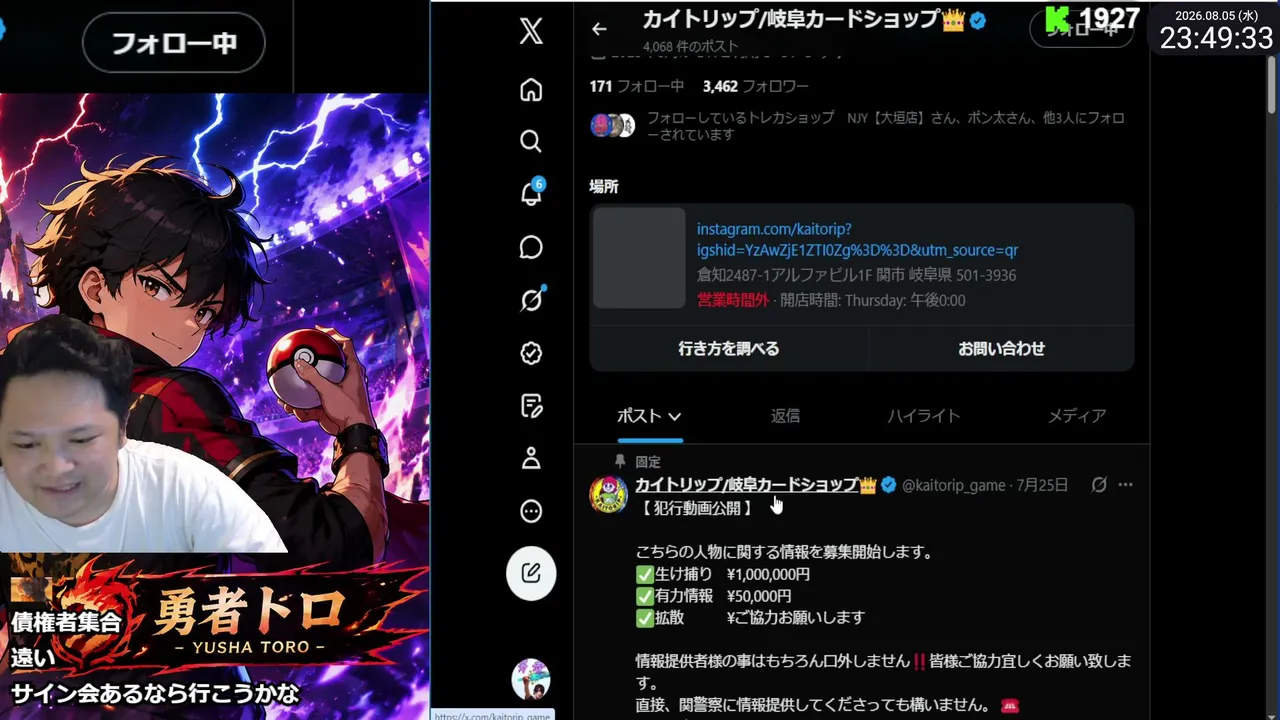Click the 勇者ドロ name banner on stream overlay
Viewport: 1280px width, 720px height.
248,618
